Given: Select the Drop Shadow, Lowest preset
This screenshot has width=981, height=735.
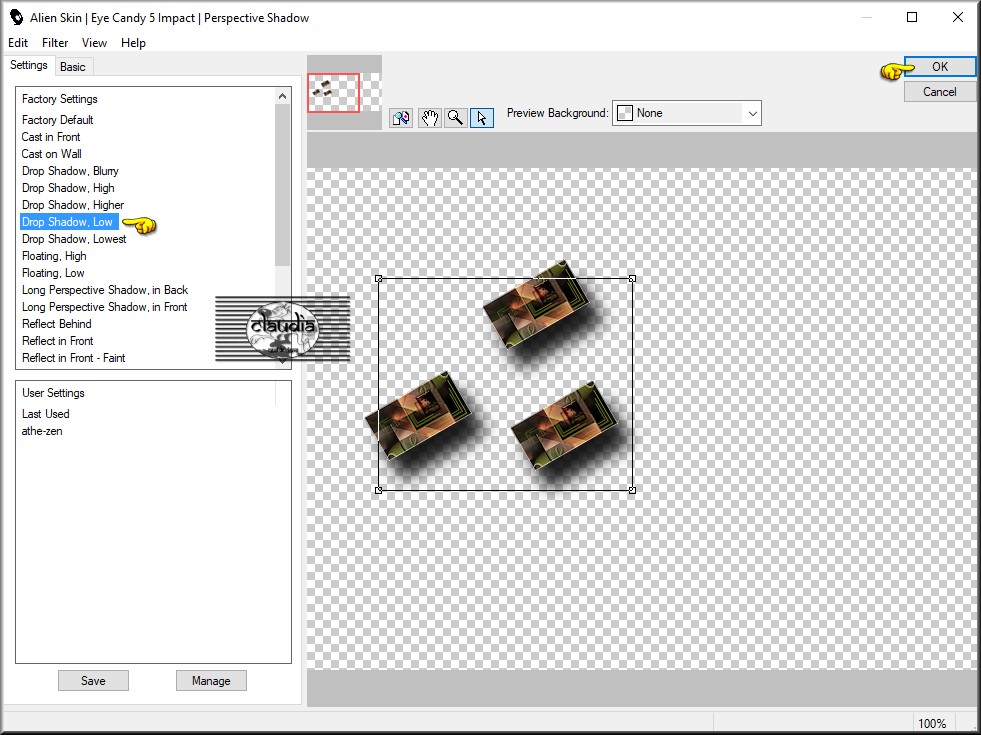Looking at the screenshot, I should tap(74, 238).
